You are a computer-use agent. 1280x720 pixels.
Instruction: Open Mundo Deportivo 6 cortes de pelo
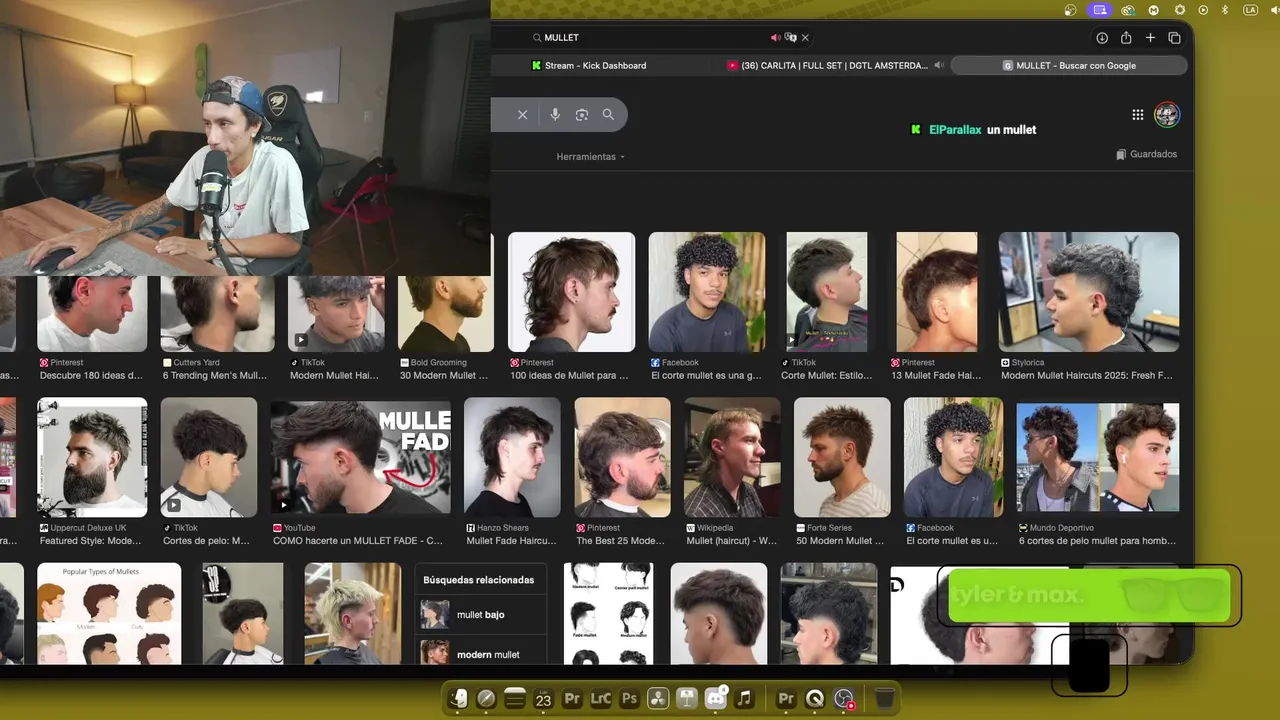coord(1097,457)
